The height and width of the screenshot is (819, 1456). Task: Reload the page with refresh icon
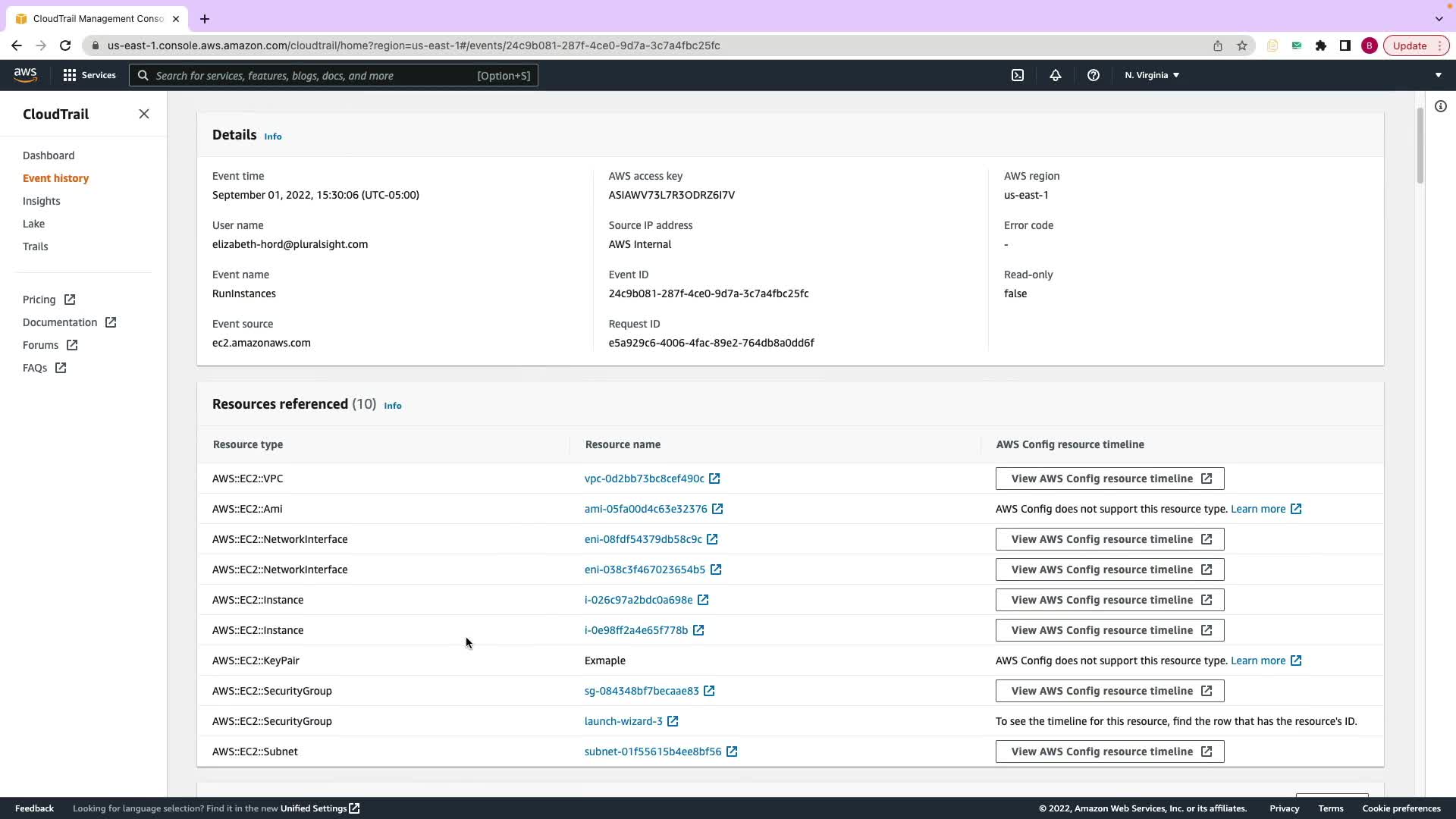pyautogui.click(x=65, y=45)
